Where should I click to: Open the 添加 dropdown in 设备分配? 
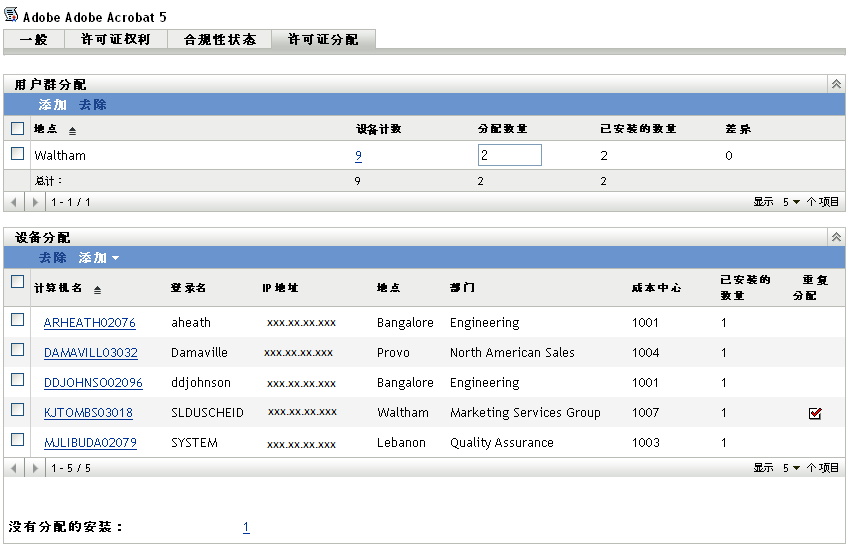point(99,258)
